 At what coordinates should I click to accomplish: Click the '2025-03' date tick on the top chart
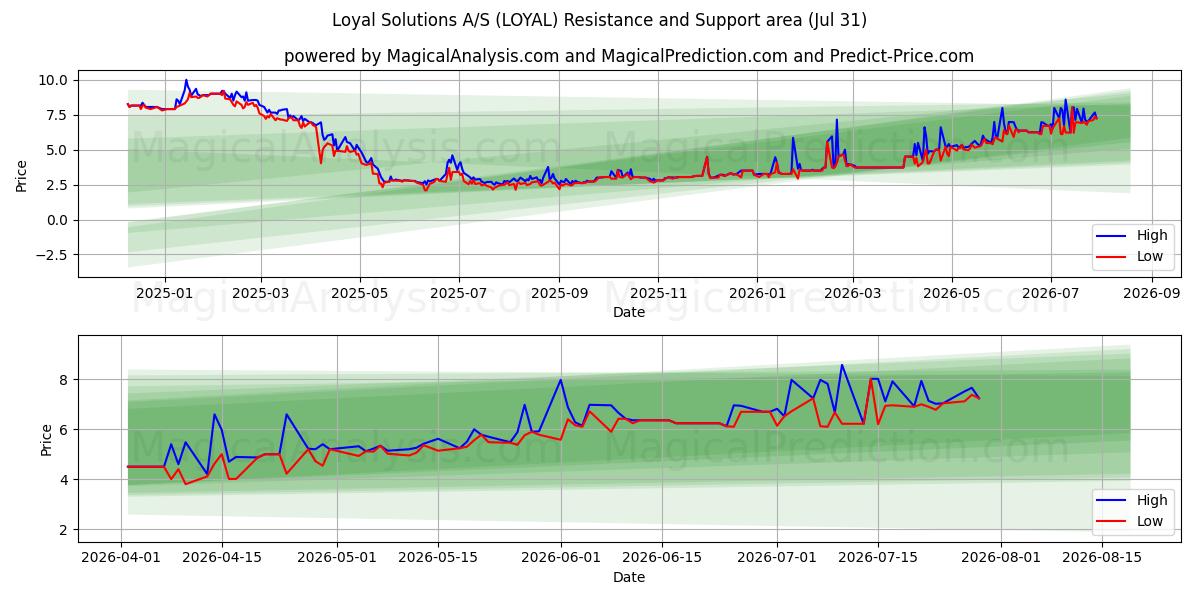261,294
